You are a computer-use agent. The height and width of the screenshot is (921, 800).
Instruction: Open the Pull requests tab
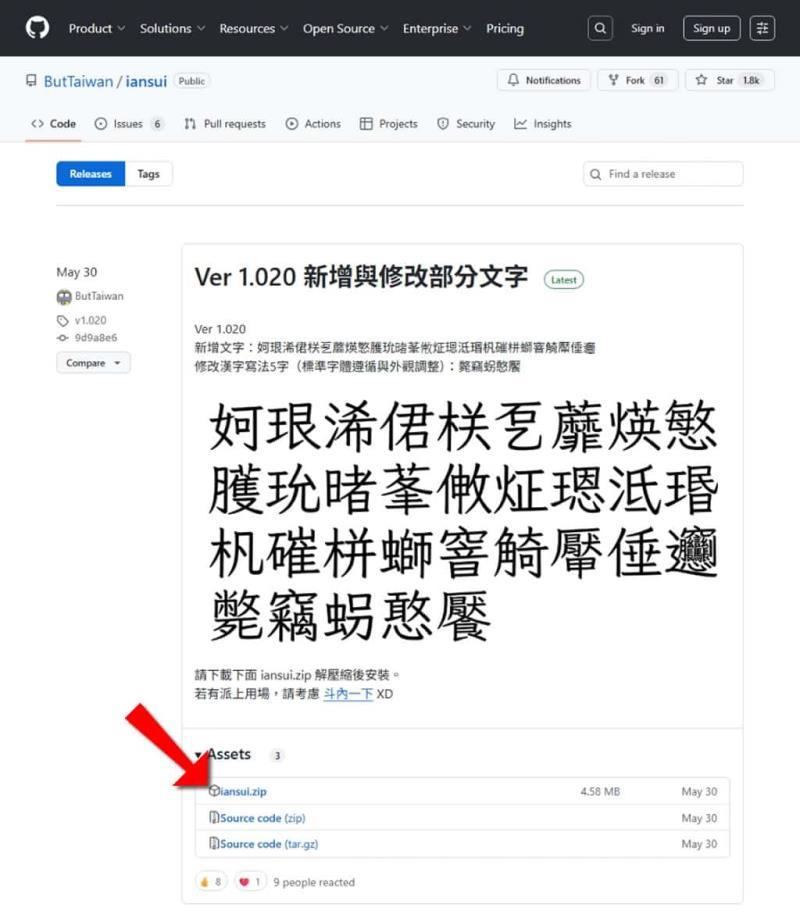[225, 124]
